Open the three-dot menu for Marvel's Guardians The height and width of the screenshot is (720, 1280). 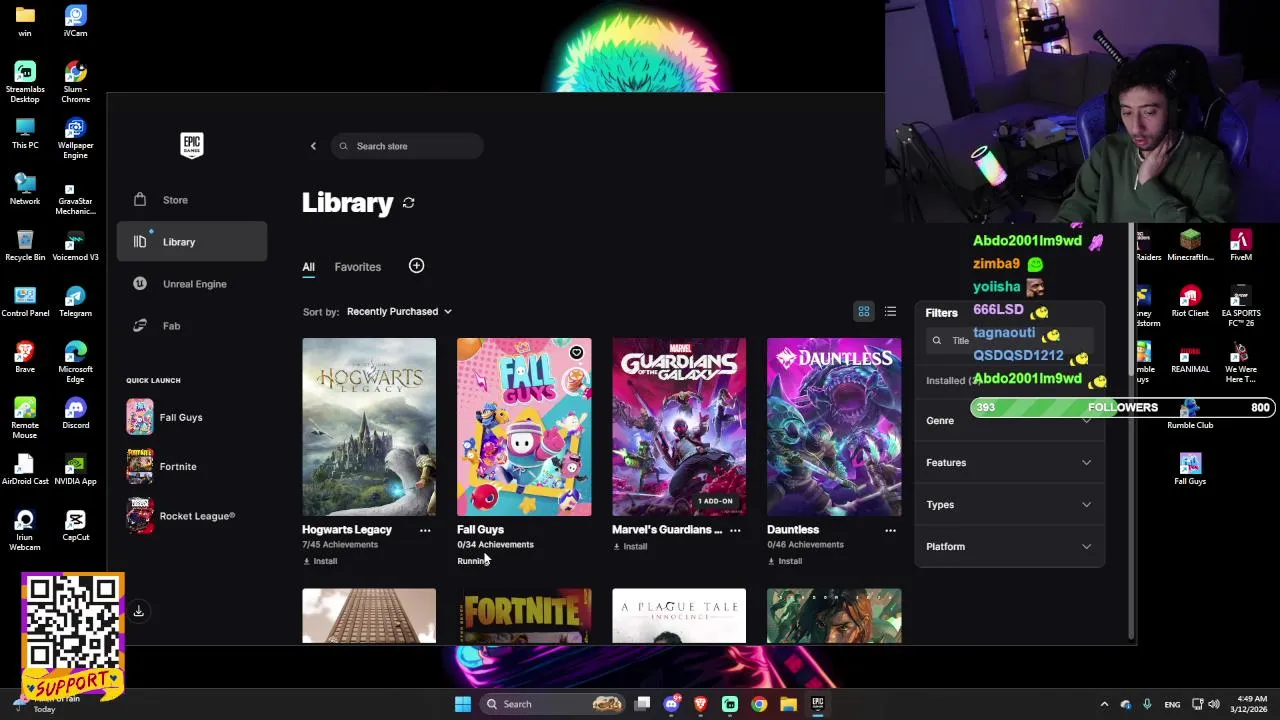tap(735, 530)
